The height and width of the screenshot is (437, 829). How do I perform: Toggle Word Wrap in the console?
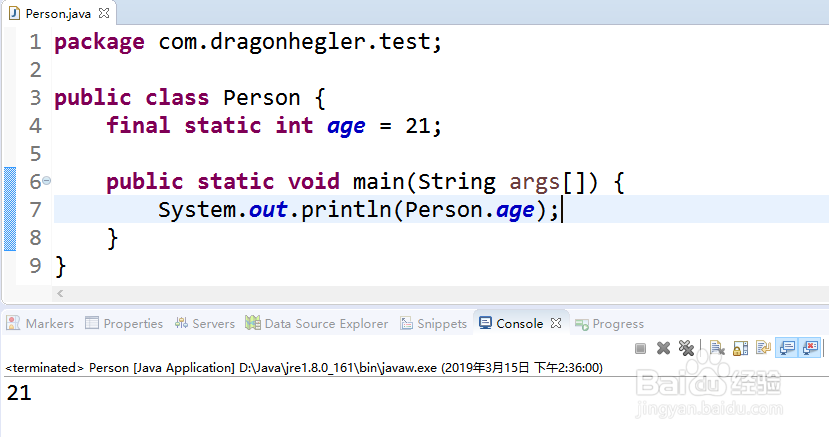763,348
